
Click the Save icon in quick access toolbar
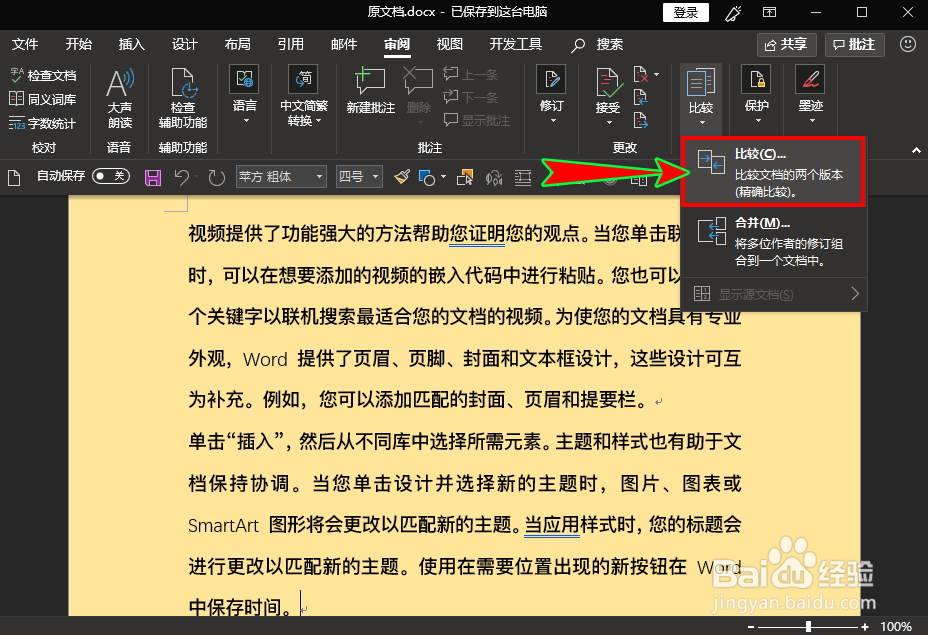point(152,176)
